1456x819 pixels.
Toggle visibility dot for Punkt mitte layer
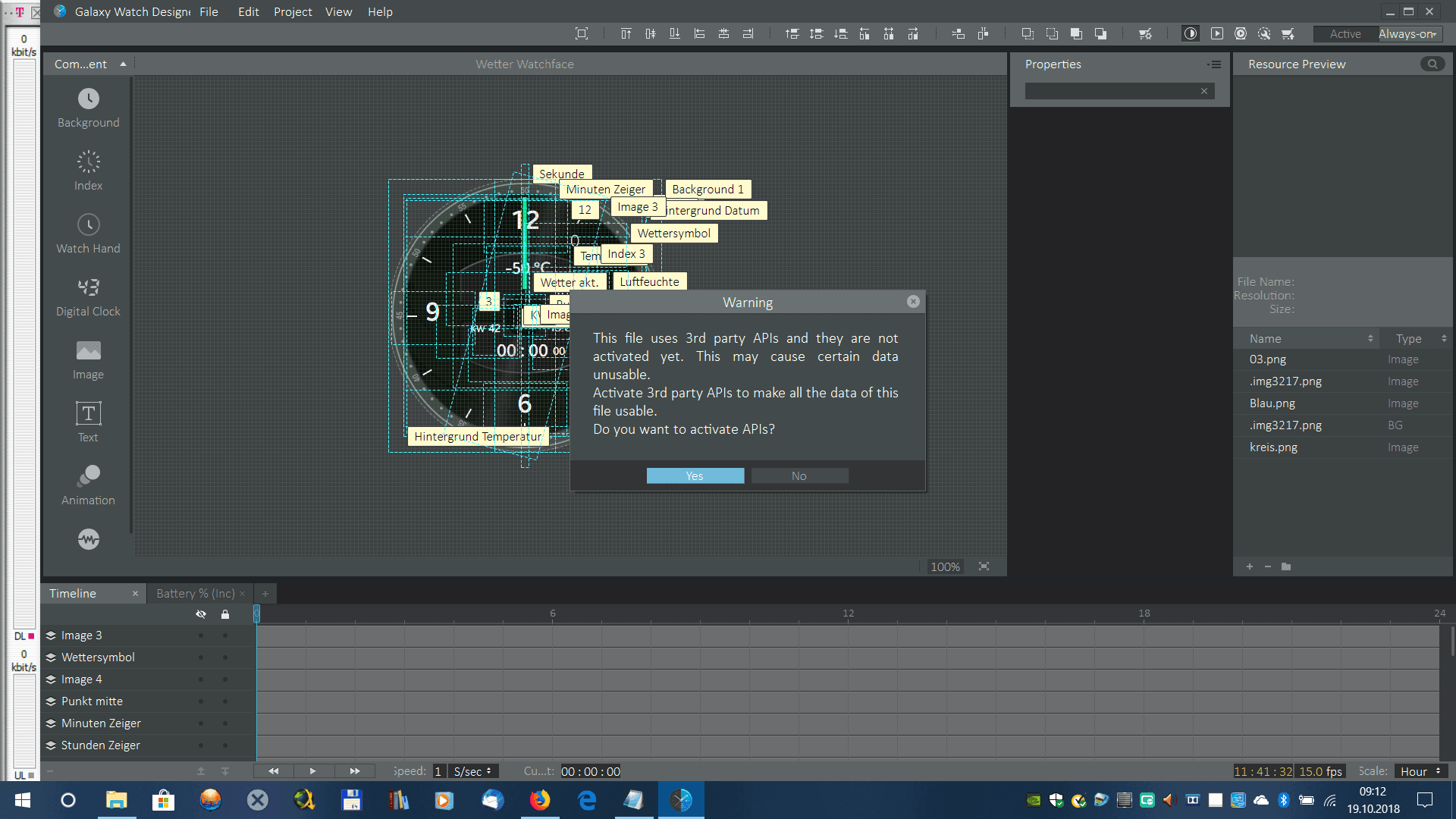coord(201,701)
